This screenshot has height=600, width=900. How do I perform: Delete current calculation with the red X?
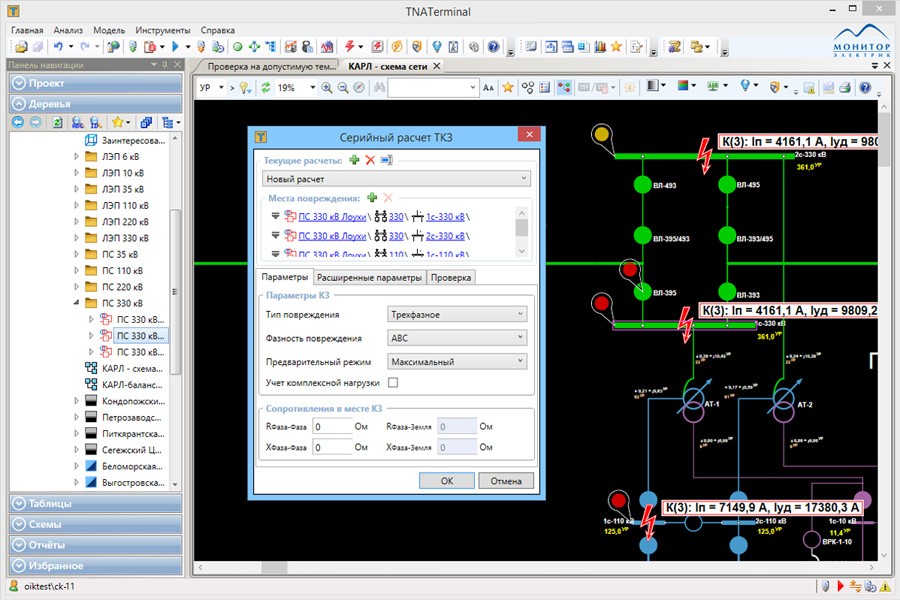(370, 160)
